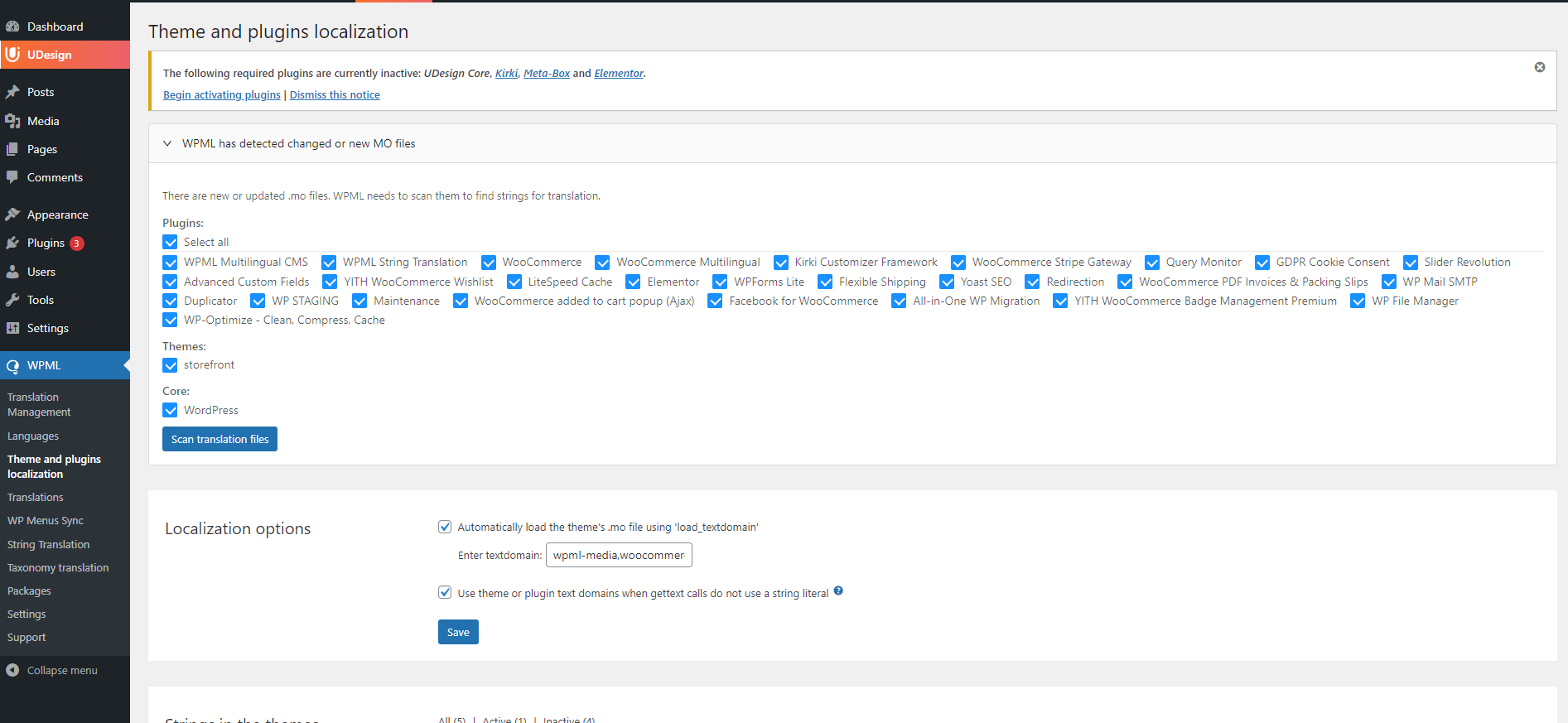The height and width of the screenshot is (723, 1568).
Task: Click the Pages icon
Action: (12, 149)
